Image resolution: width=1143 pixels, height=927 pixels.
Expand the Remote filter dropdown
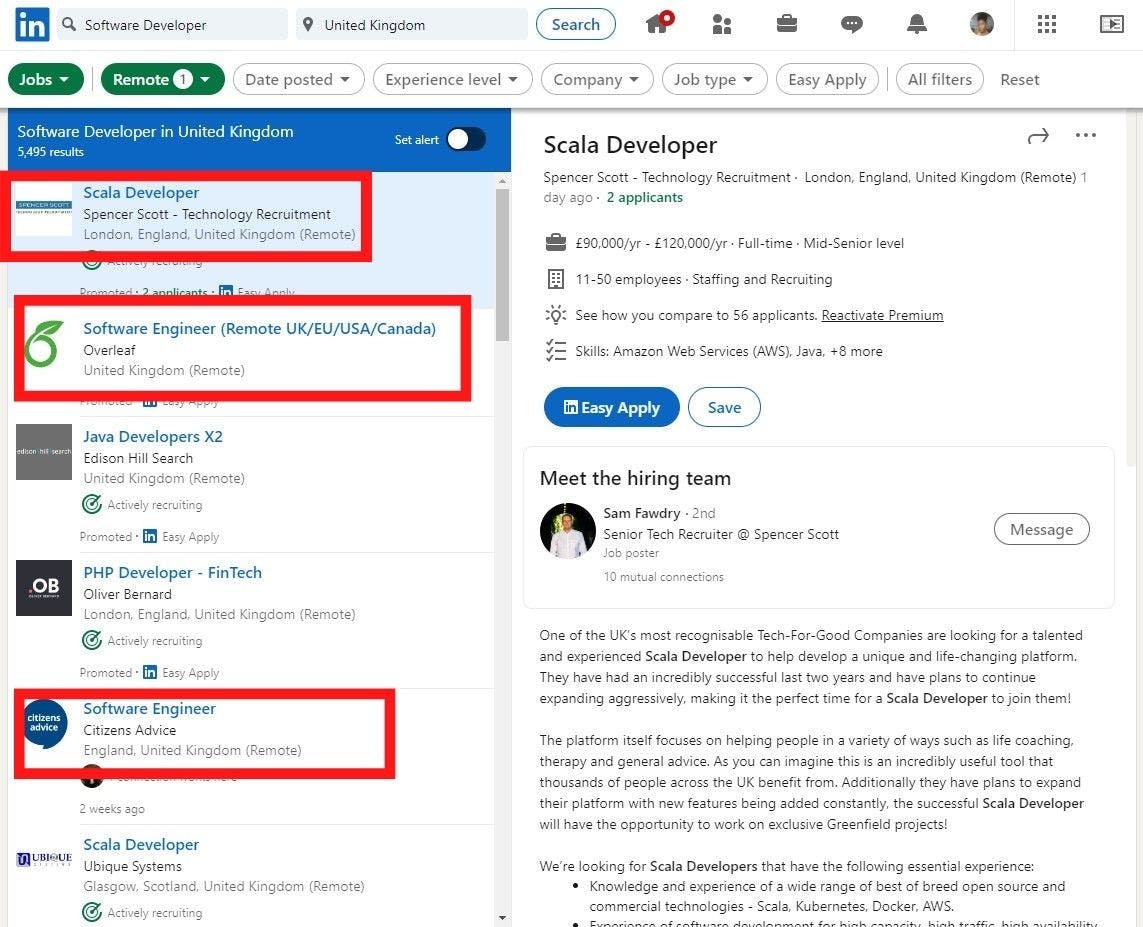point(163,79)
